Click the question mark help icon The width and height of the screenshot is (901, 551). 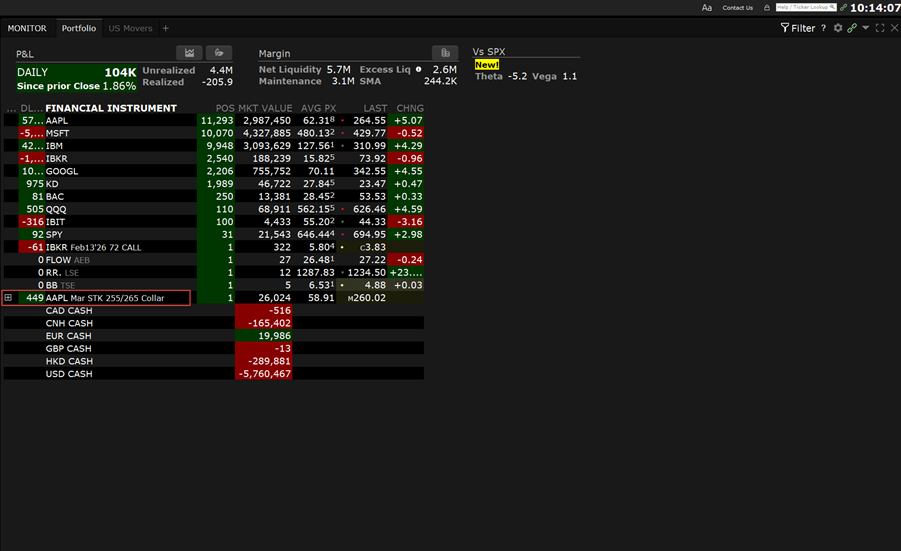[x=824, y=28]
